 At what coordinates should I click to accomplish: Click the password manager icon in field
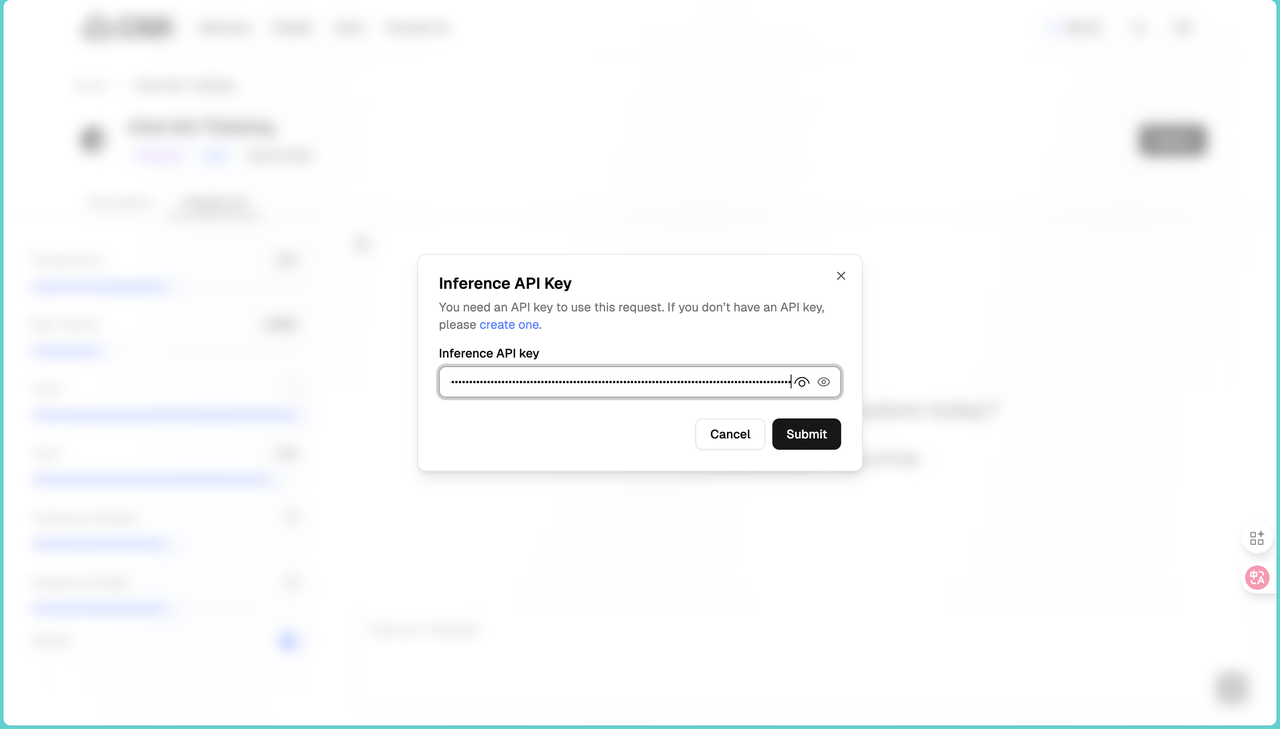802,382
